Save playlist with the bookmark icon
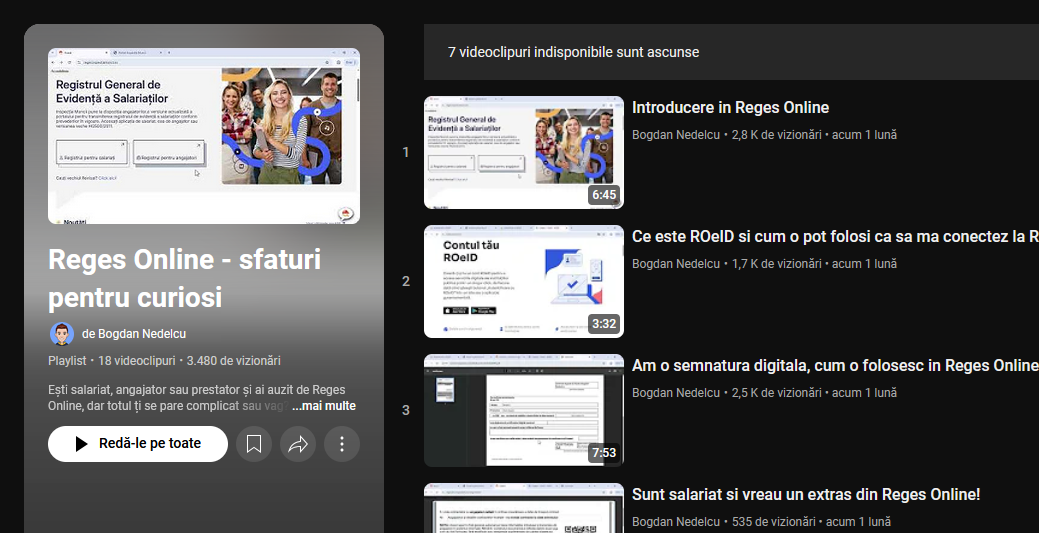 click(x=254, y=444)
